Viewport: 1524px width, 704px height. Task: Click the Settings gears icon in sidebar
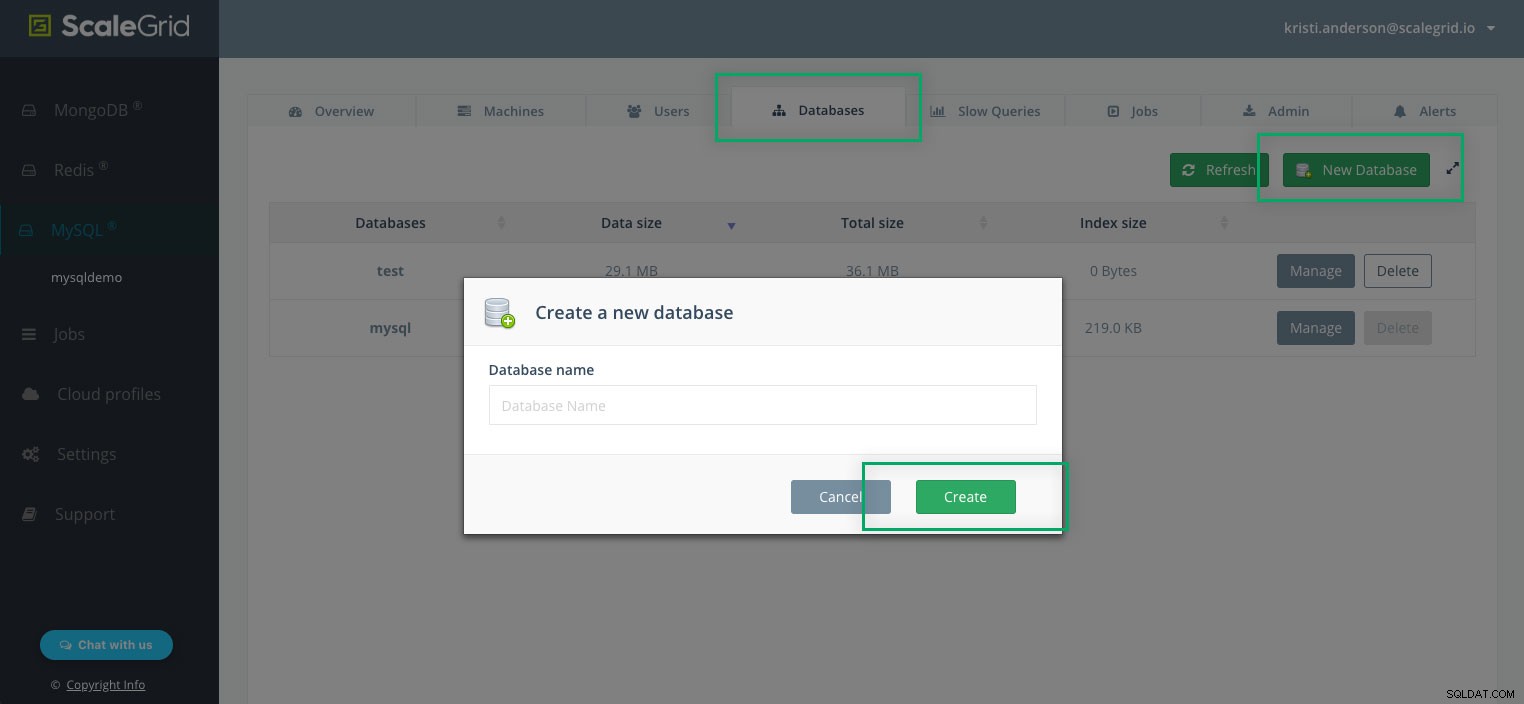coord(31,454)
